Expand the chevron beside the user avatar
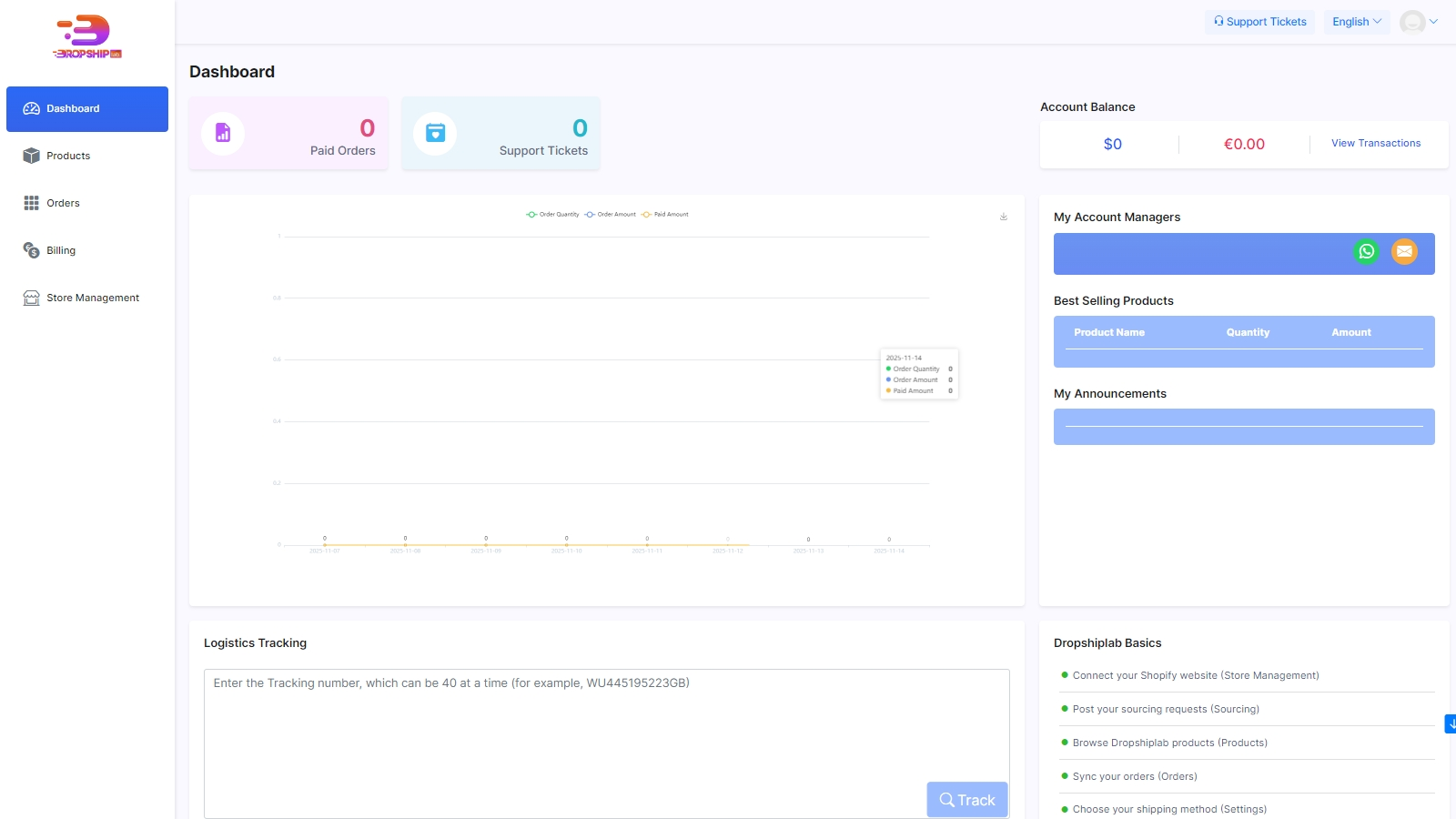Viewport: 1456px width, 819px height. coord(1434,22)
